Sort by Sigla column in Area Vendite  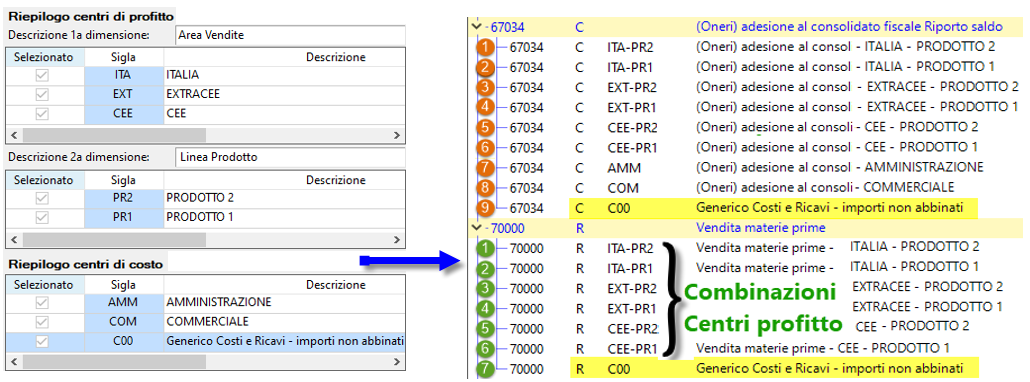[x=123, y=57]
